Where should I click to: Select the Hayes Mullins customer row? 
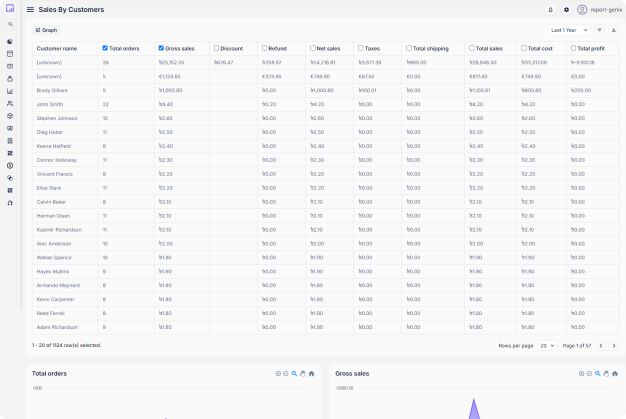pyautogui.click(x=325, y=271)
